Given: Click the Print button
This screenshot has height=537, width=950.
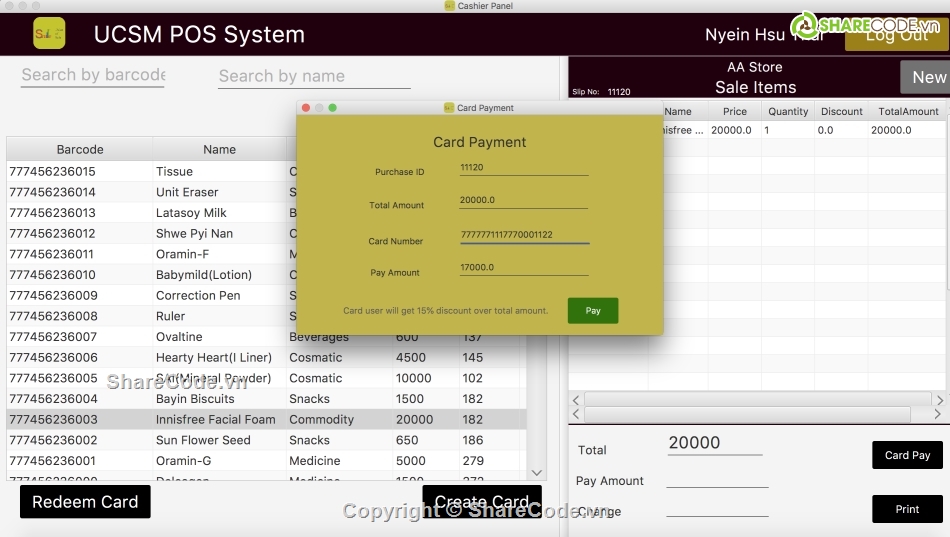Looking at the screenshot, I should pos(907,509).
